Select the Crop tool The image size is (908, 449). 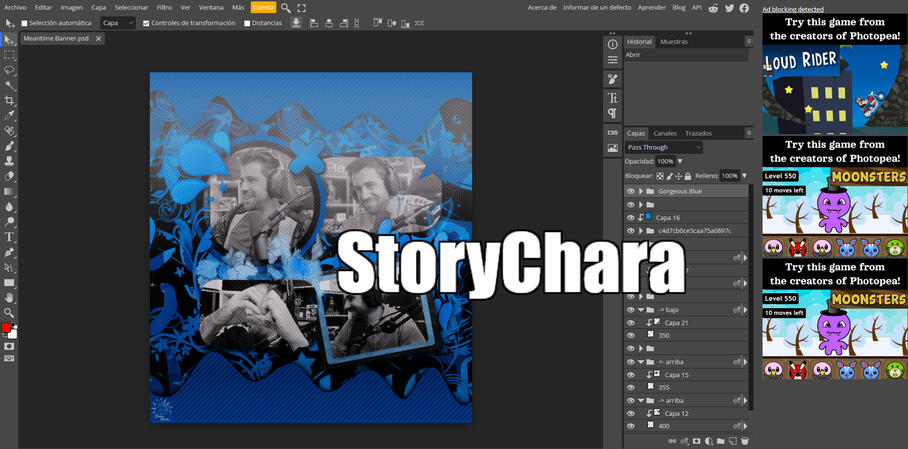point(10,101)
